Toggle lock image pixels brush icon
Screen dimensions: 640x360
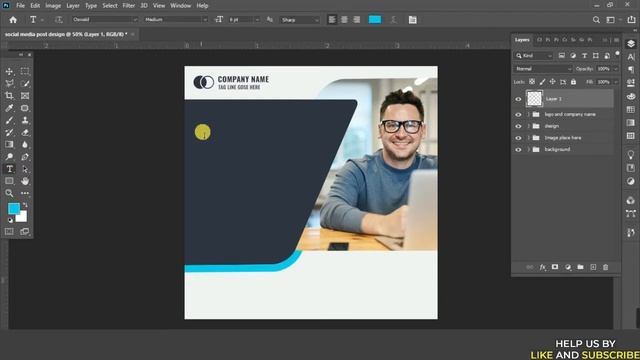tap(542, 82)
